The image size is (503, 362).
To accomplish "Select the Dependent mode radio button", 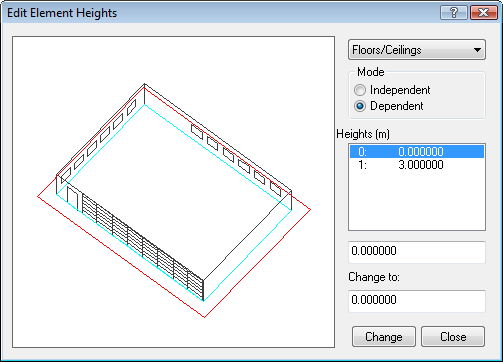I will (360, 106).
